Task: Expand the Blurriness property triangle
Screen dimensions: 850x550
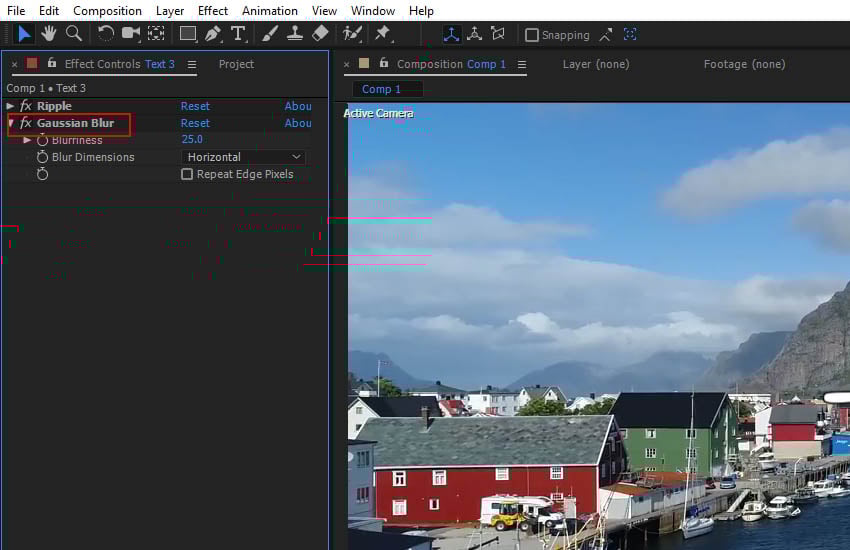Action: click(x=27, y=140)
